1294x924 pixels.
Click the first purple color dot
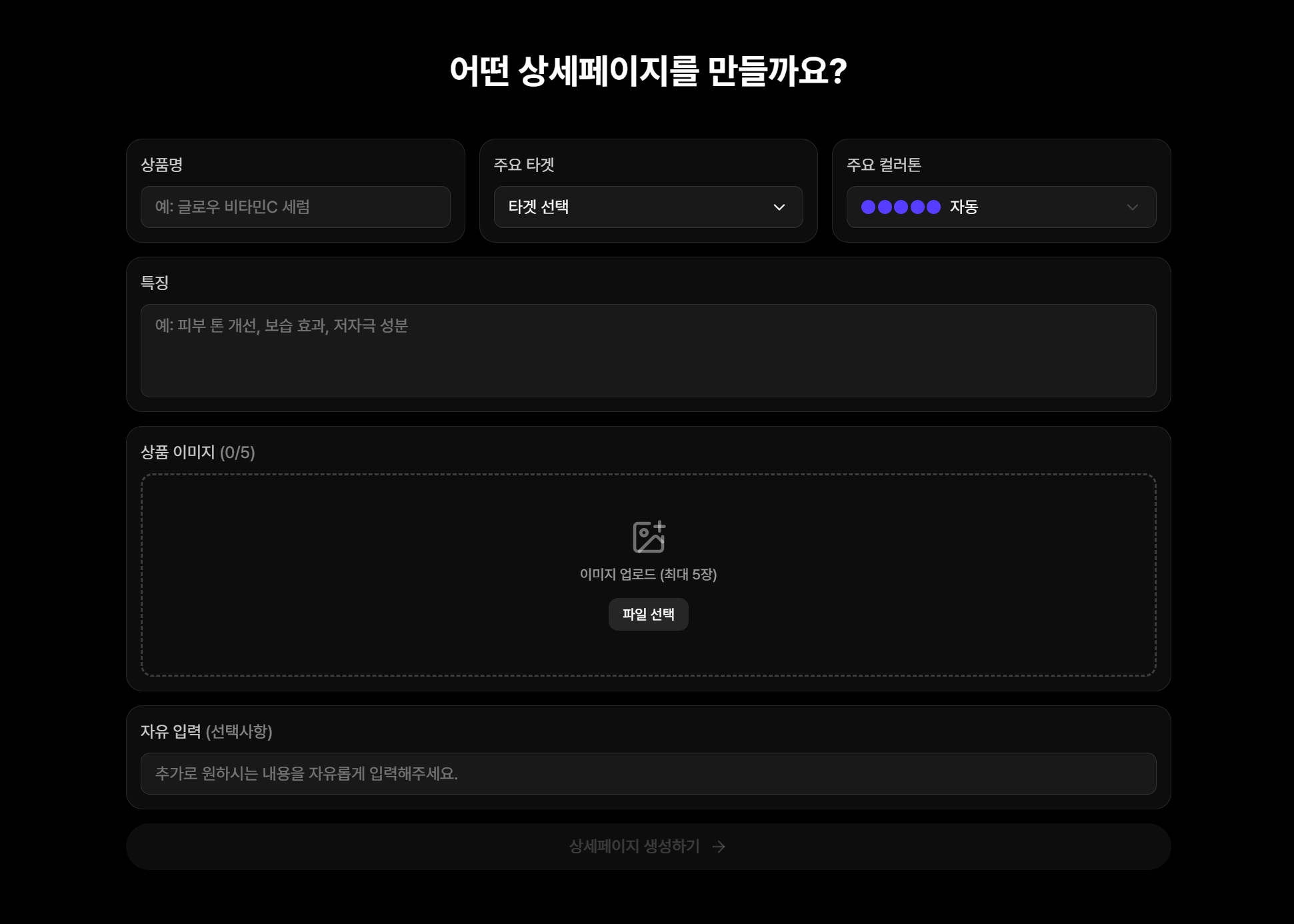pos(868,207)
